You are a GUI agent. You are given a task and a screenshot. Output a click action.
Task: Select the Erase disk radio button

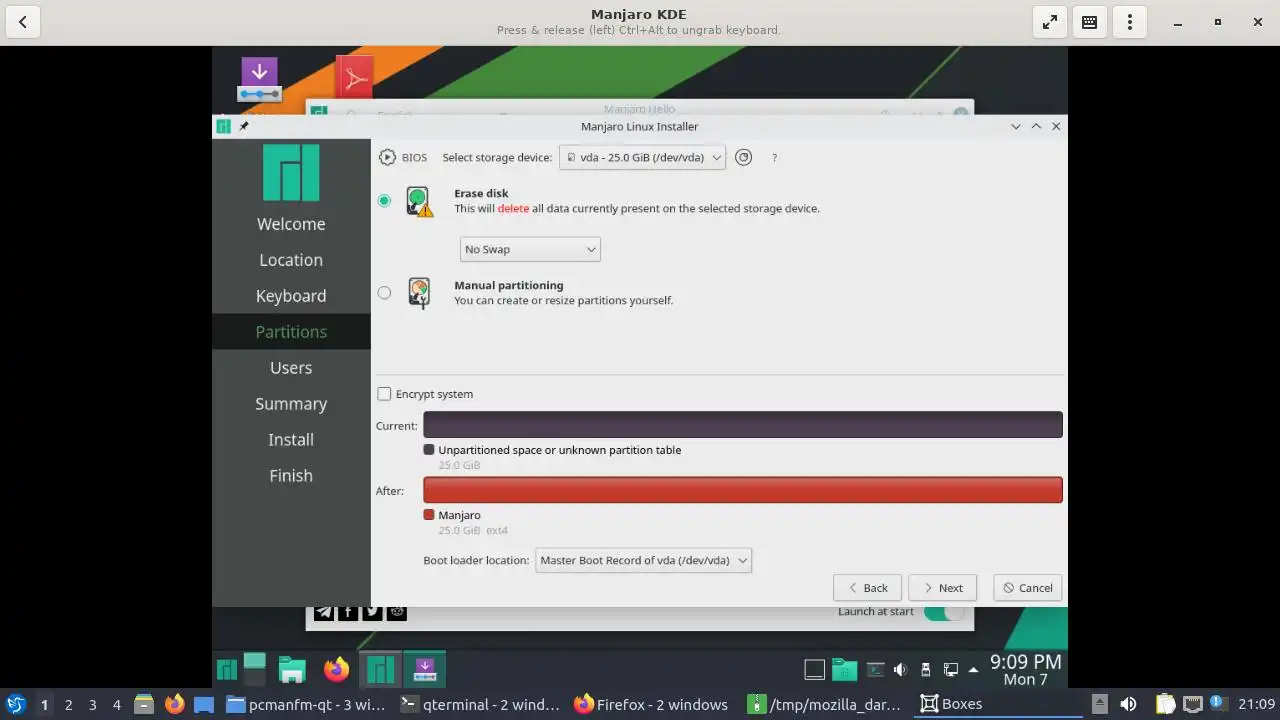(x=384, y=201)
